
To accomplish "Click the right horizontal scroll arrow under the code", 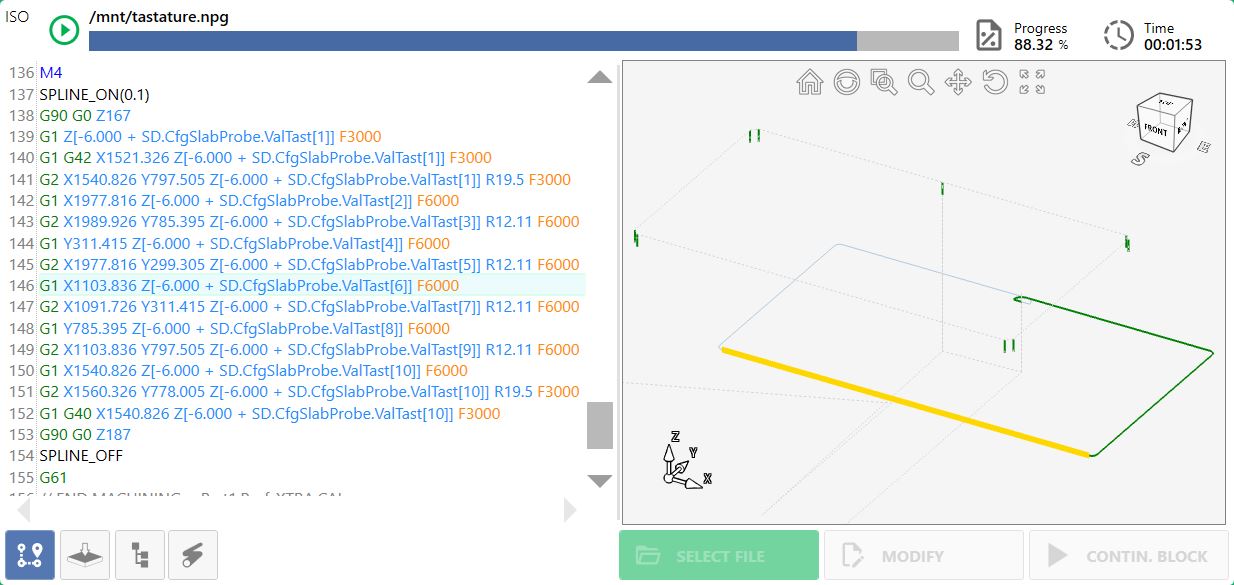I will 570,510.
